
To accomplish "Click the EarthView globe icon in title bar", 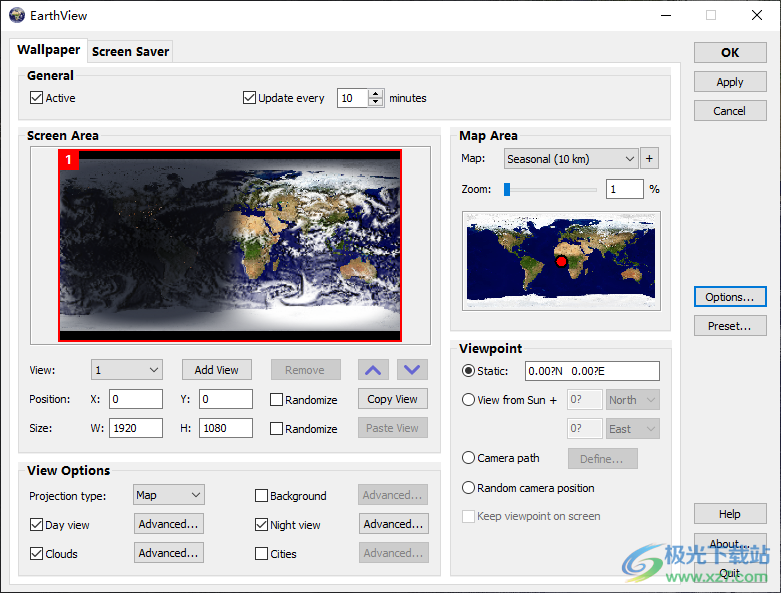I will [16, 15].
